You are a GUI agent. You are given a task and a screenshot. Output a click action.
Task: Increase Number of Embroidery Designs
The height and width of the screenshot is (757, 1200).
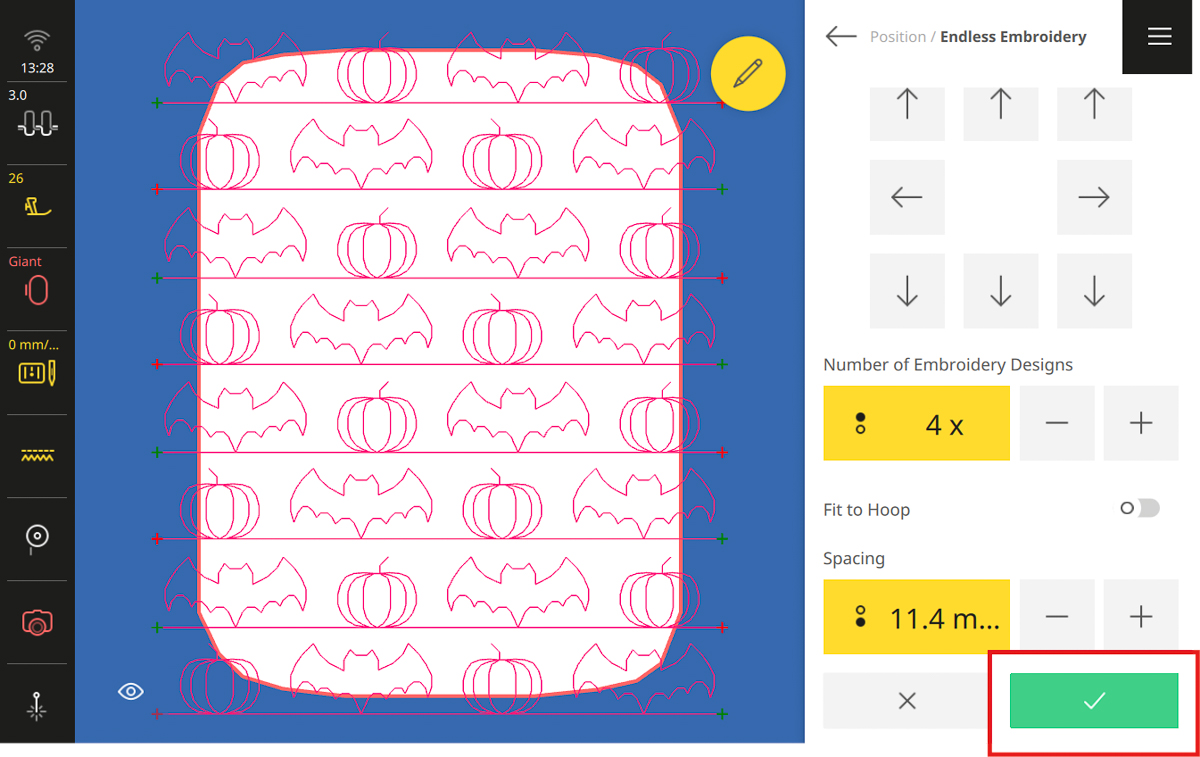point(1140,423)
